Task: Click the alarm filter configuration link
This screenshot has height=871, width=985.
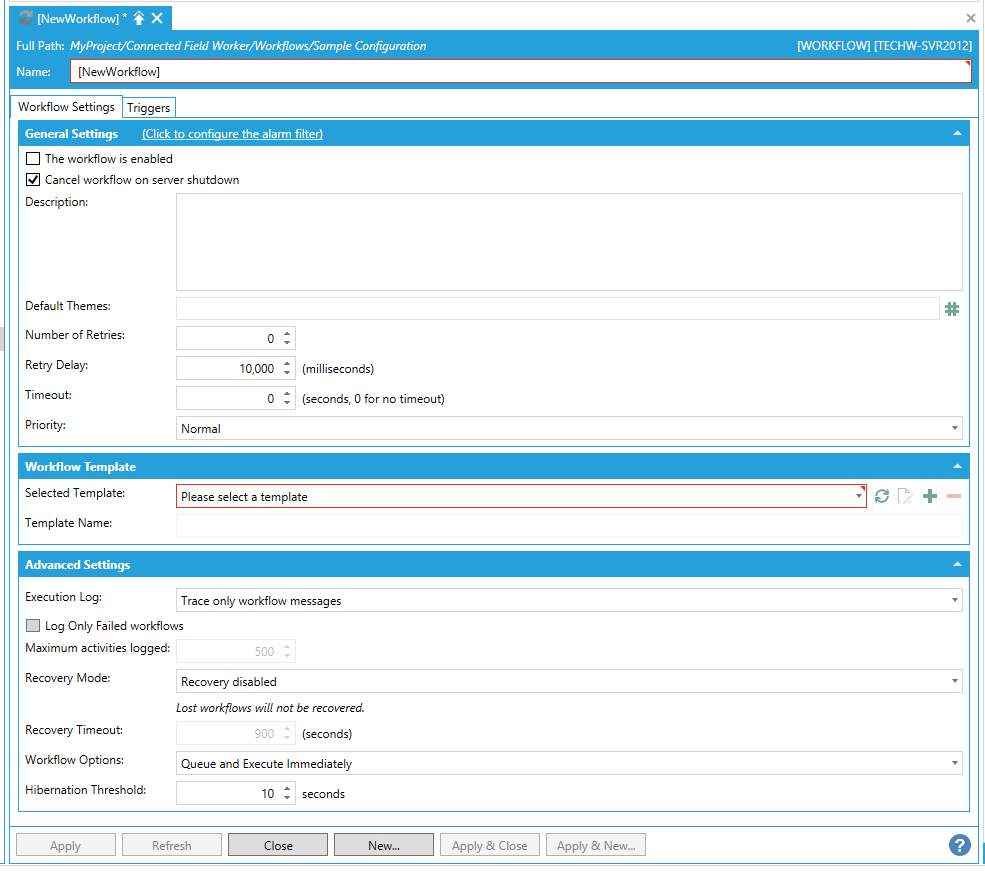Action: coord(232,134)
